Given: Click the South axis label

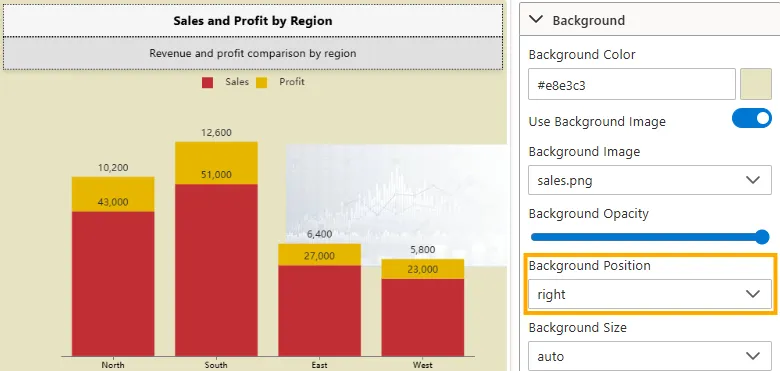Looking at the screenshot, I should click(x=216, y=365).
